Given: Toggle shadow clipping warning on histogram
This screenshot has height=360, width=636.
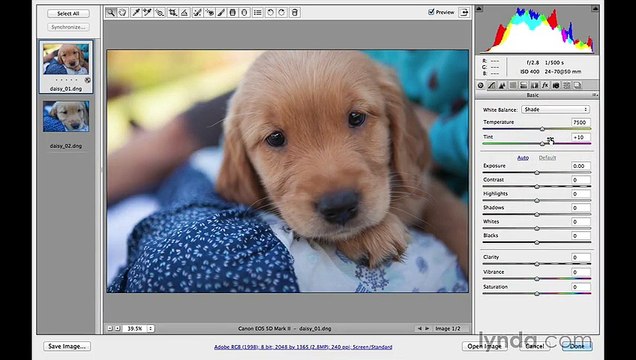Looking at the screenshot, I should click(x=479, y=9).
